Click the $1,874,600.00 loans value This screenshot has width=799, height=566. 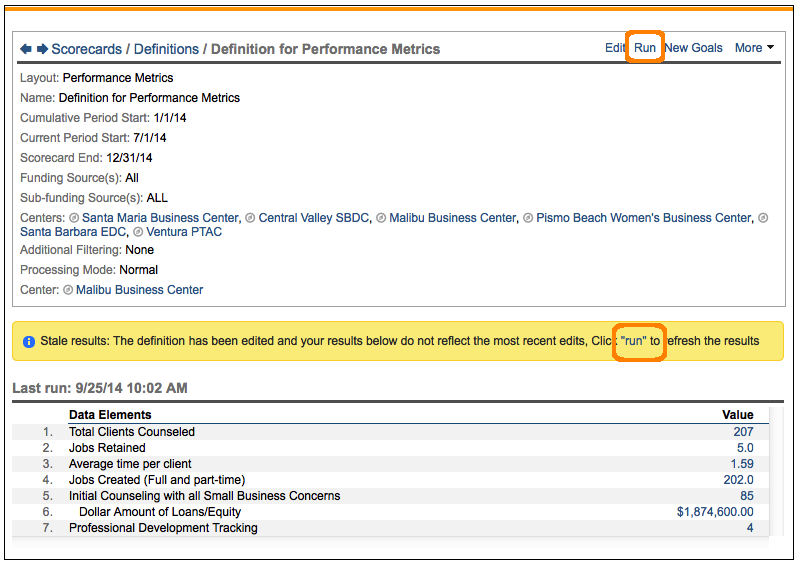coord(715,512)
